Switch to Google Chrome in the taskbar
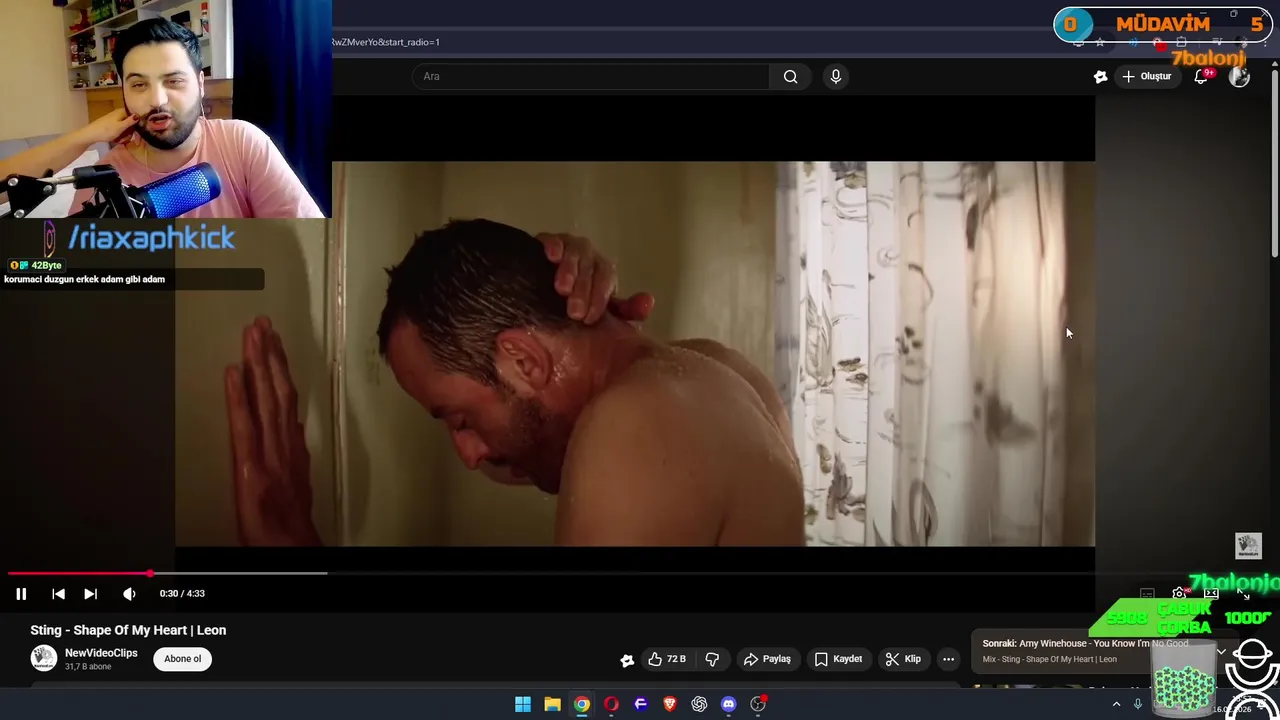Screen dimensions: 1280x720 581,704
